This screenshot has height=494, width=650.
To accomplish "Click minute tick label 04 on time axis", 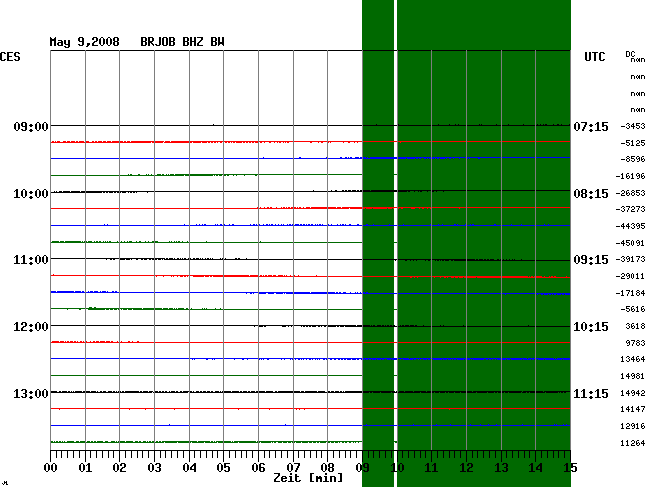I will 189,468.
